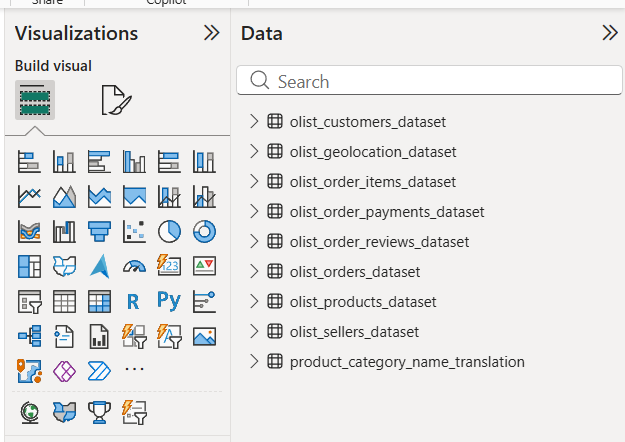625x442 pixels.
Task: Expand olist_sellers_dataset table
Action: pyautogui.click(x=254, y=332)
